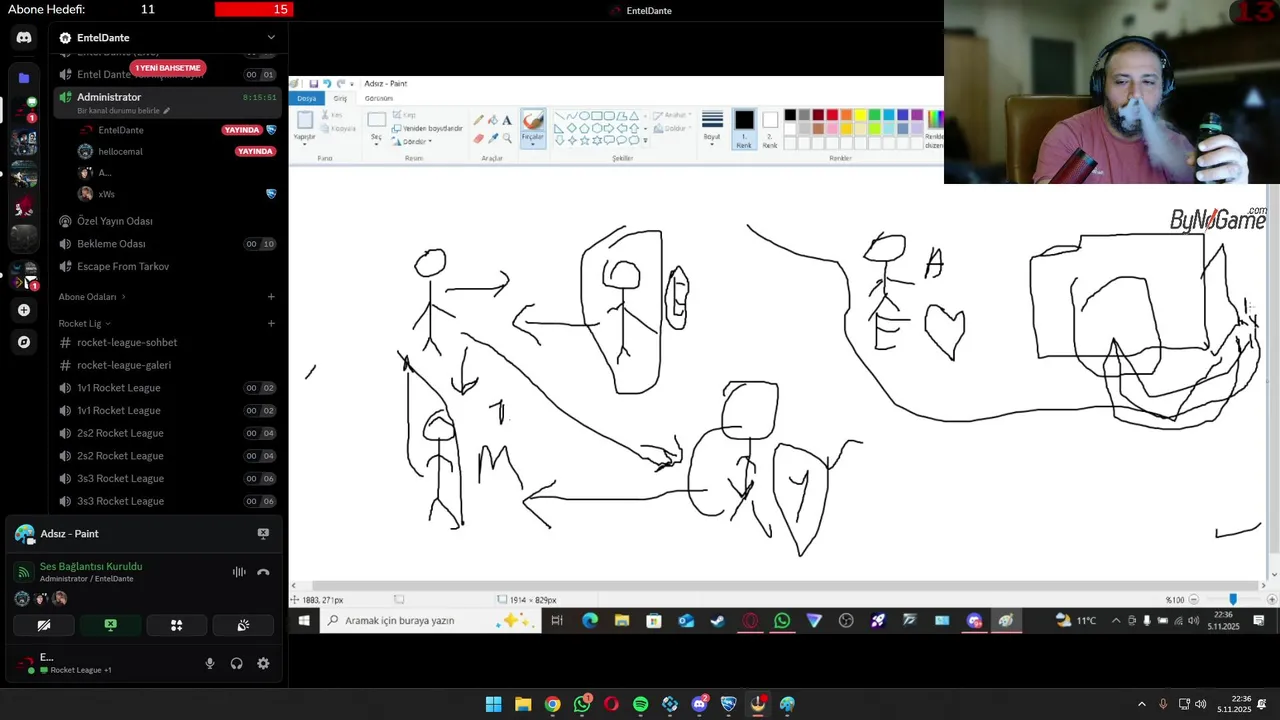Toggle screen share stop button in Discord
Image resolution: width=1280 pixels, height=720 pixels.
[x=110, y=625]
